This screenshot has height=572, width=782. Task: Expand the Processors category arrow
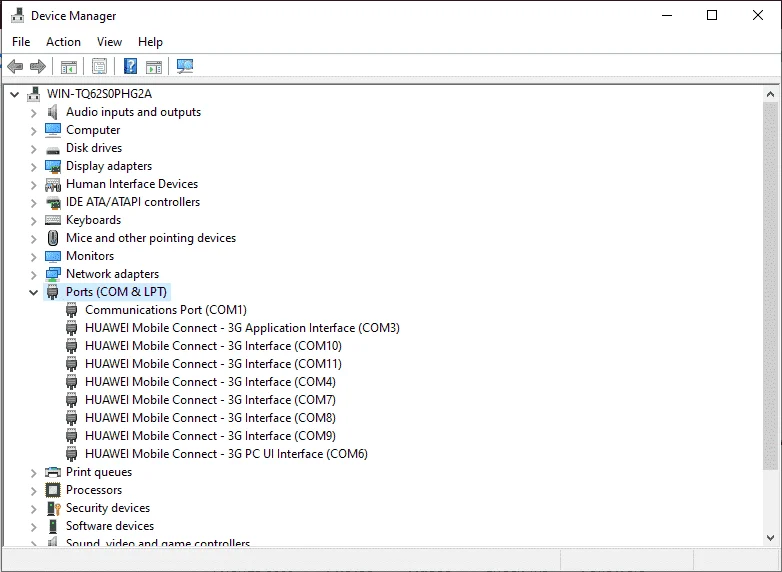pyautogui.click(x=33, y=490)
